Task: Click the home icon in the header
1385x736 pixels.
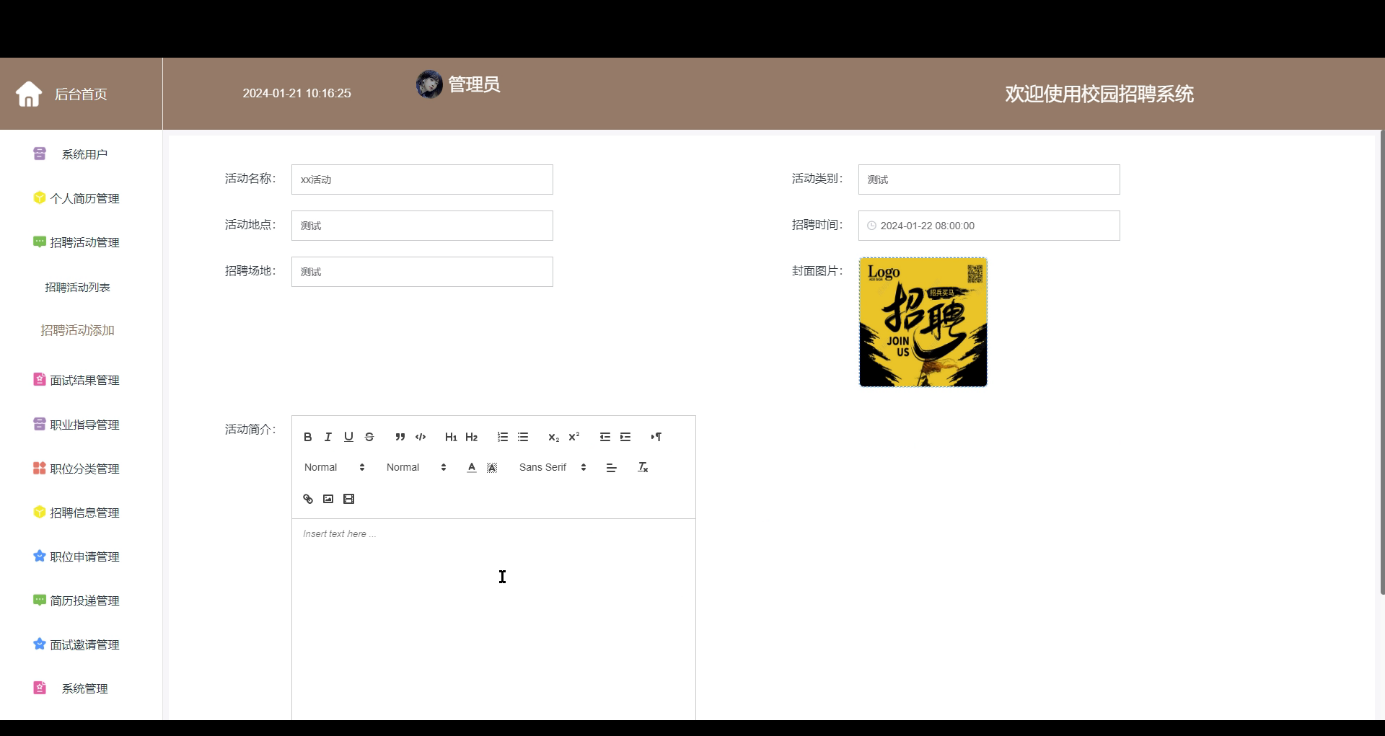Action: pyautogui.click(x=29, y=94)
